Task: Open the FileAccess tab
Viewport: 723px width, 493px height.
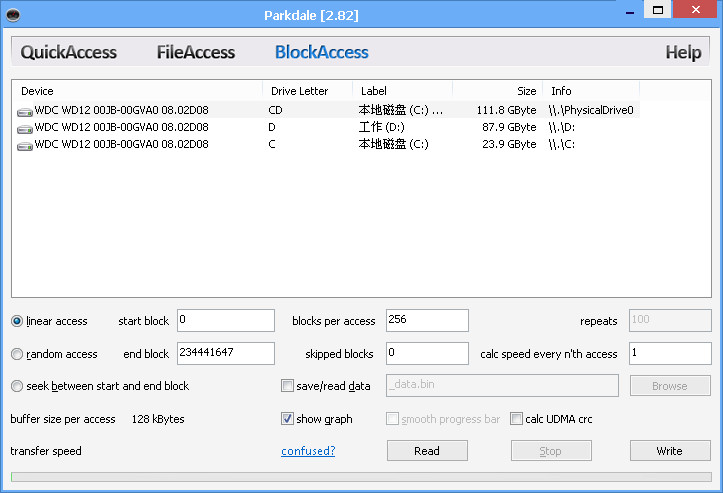Action: pyautogui.click(x=196, y=52)
